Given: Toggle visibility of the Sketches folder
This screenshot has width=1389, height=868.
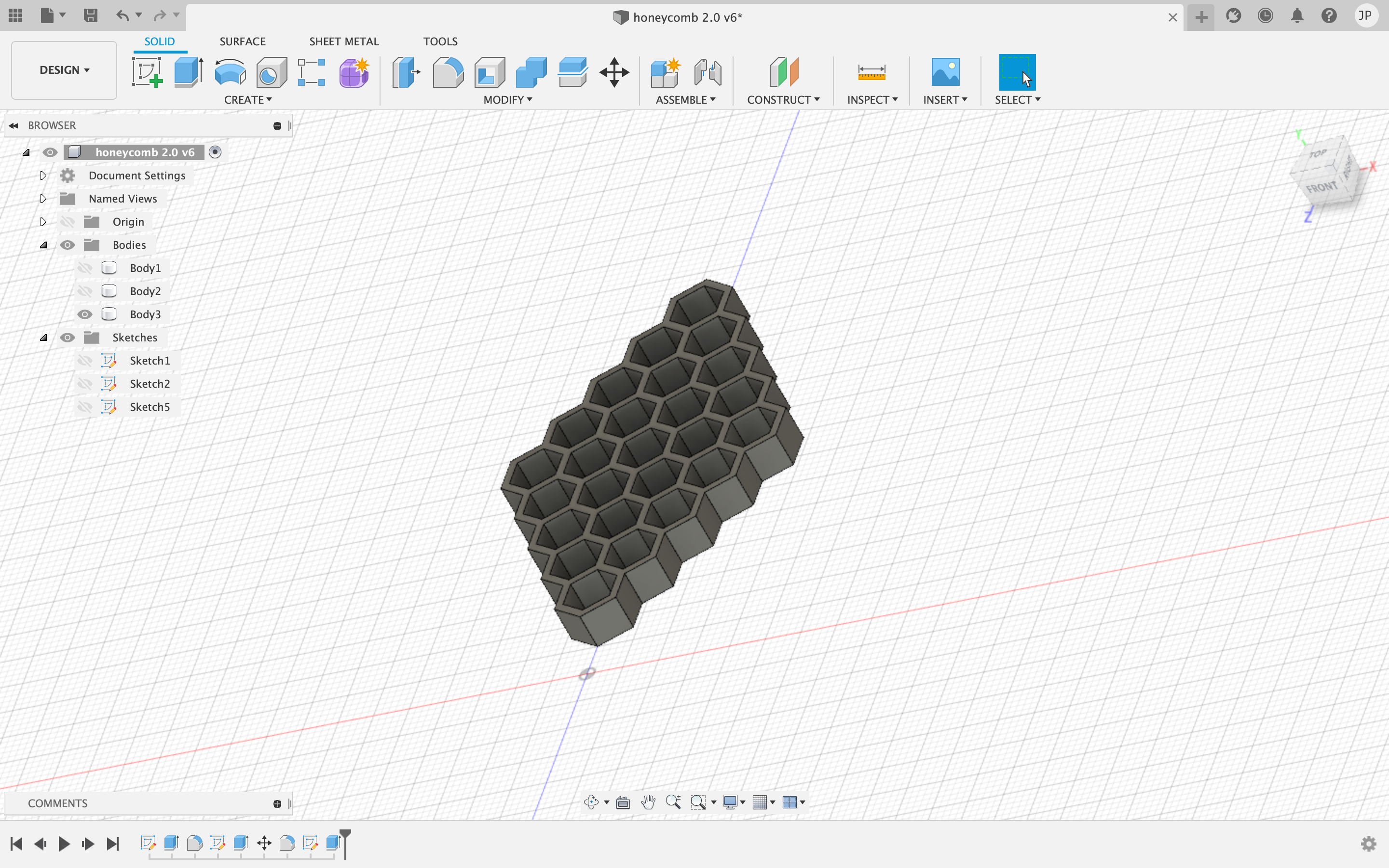Looking at the screenshot, I should [x=67, y=338].
